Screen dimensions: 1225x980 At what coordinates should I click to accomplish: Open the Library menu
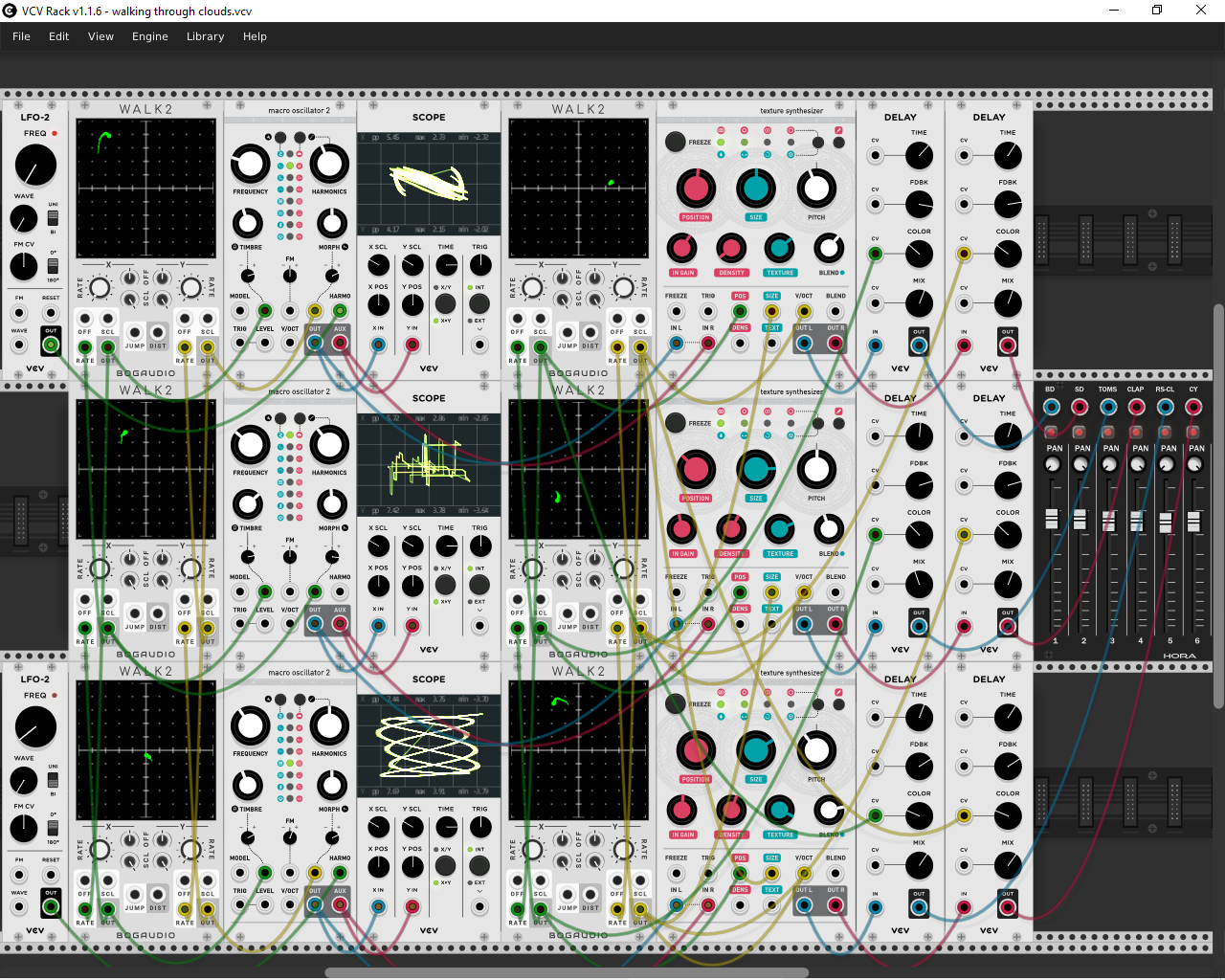pos(205,36)
